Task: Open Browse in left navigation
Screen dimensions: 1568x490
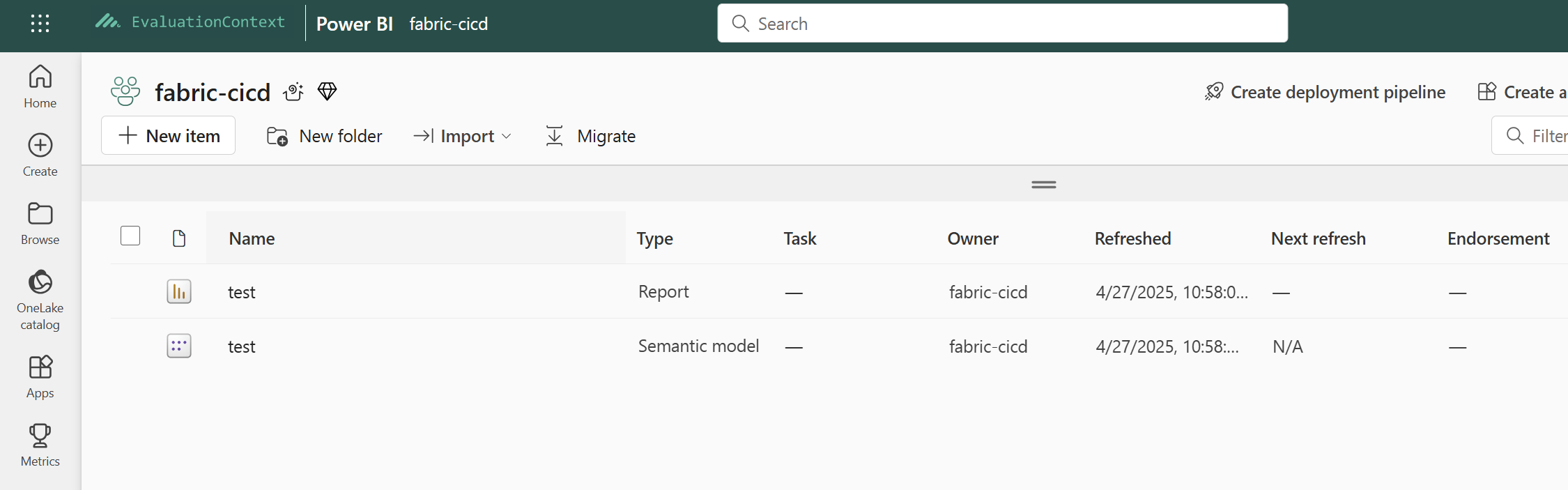Action: (40, 223)
